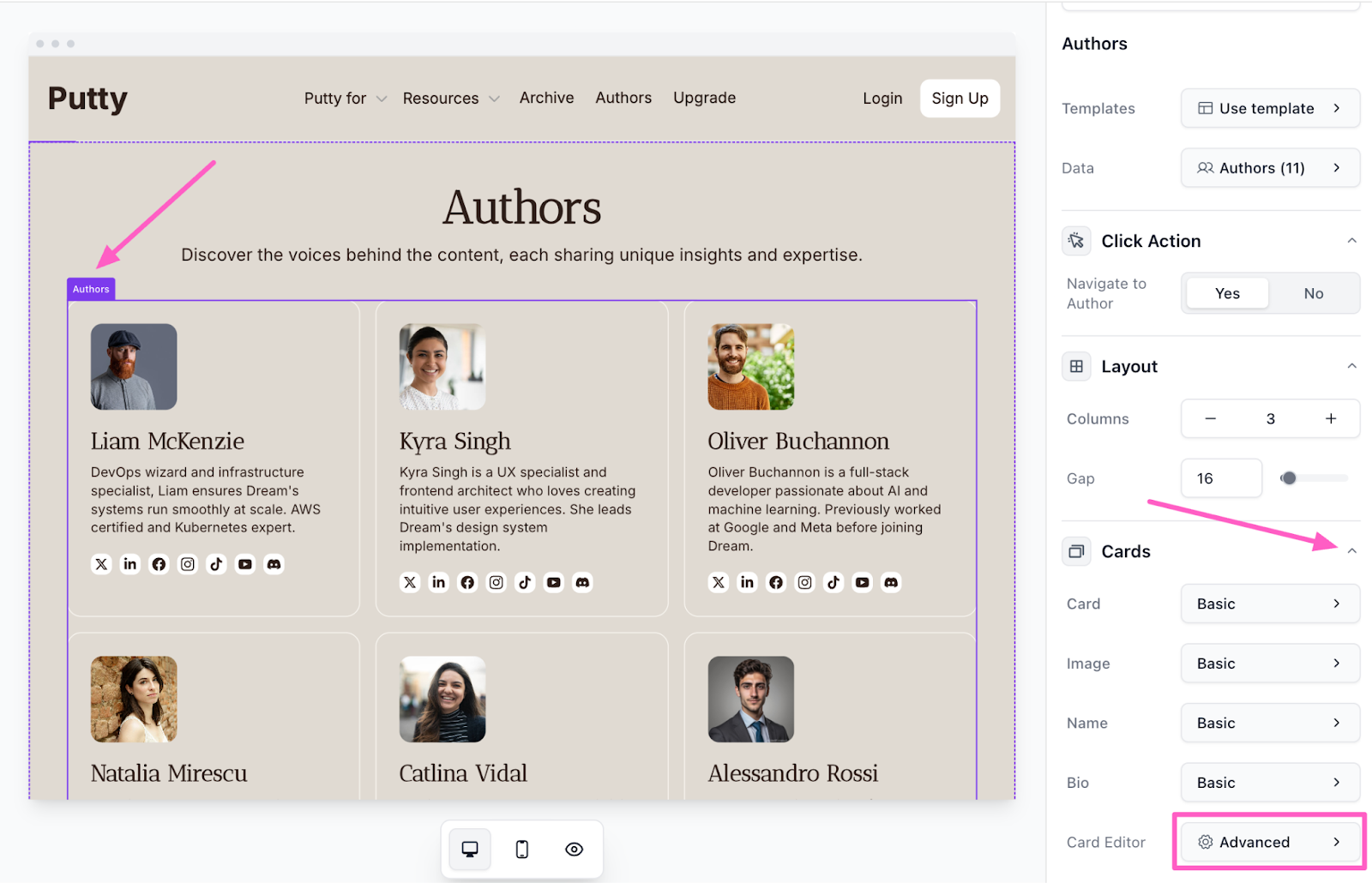Set Navigate to Author to Yes
The image size is (1372, 883).
click(1227, 293)
